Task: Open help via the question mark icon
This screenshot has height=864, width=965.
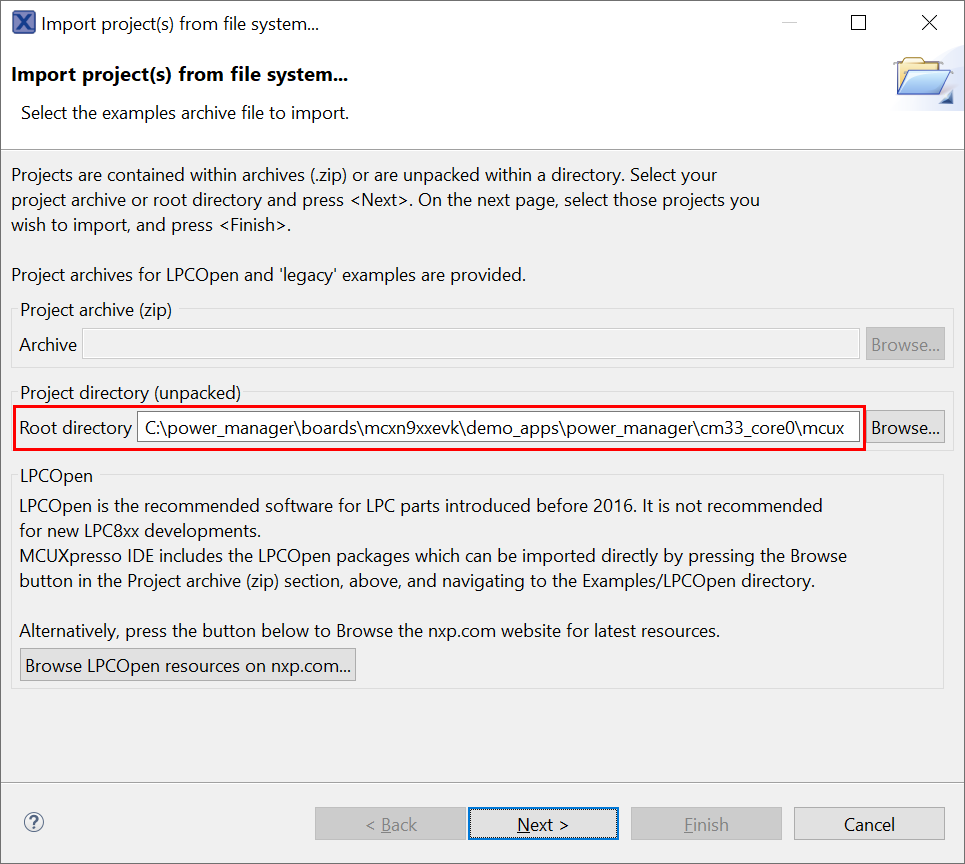Action: [x=34, y=823]
